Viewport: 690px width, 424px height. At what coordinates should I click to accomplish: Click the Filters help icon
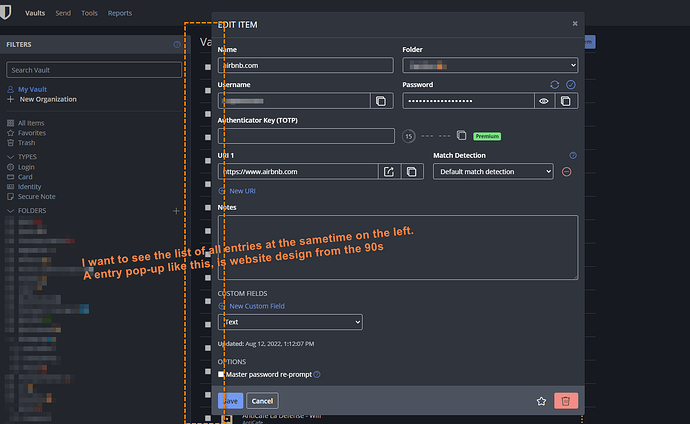177,44
